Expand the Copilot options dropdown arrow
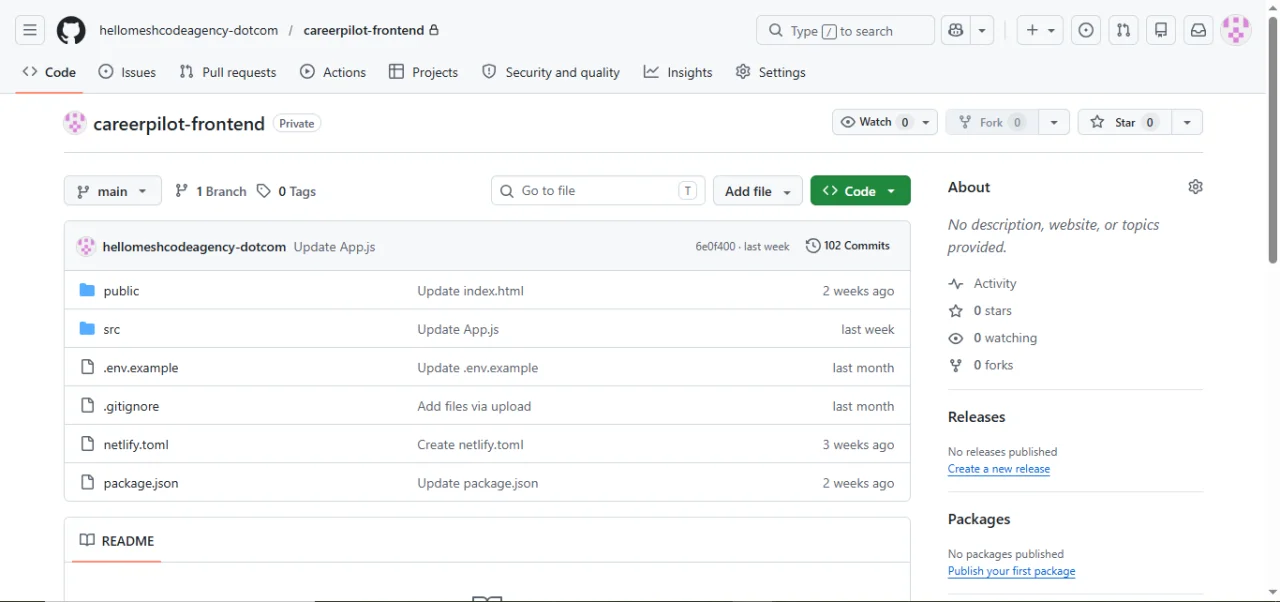The width and height of the screenshot is (1280, 602). (983, 30)
